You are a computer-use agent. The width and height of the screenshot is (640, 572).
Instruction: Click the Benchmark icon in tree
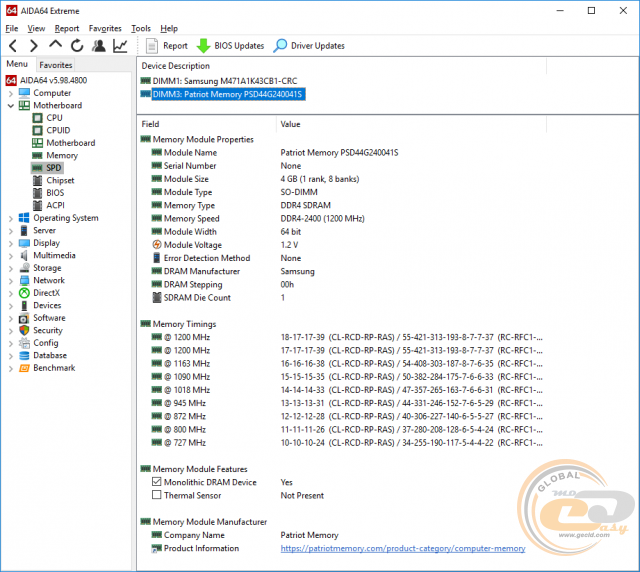(x=24, y=368)
